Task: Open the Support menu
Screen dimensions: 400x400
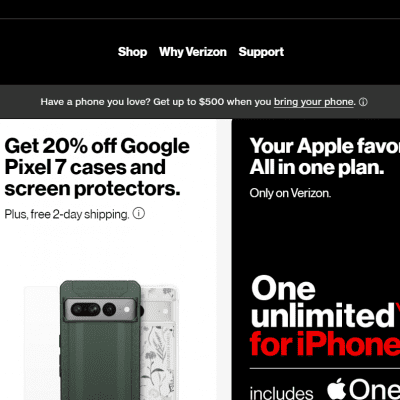Action: coord(261,52)
